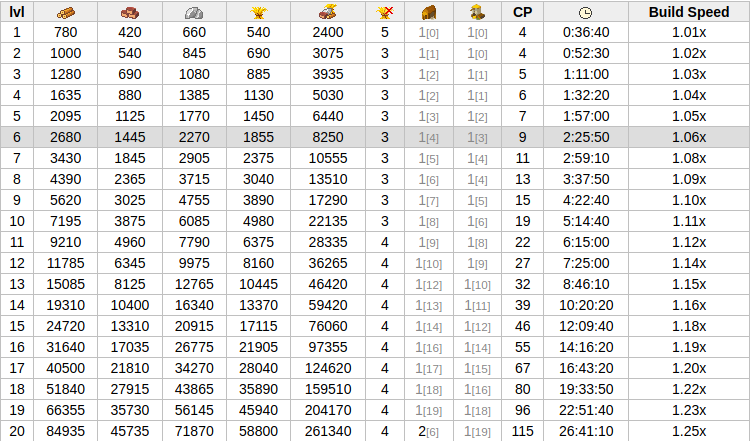
Task: Click the iron ore resource column icon
Action: (194, 12)
